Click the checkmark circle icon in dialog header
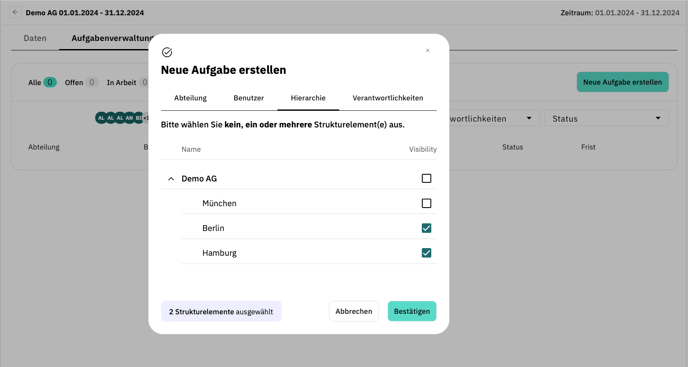Viewport: 688px width, 367px height. [167, 52]
